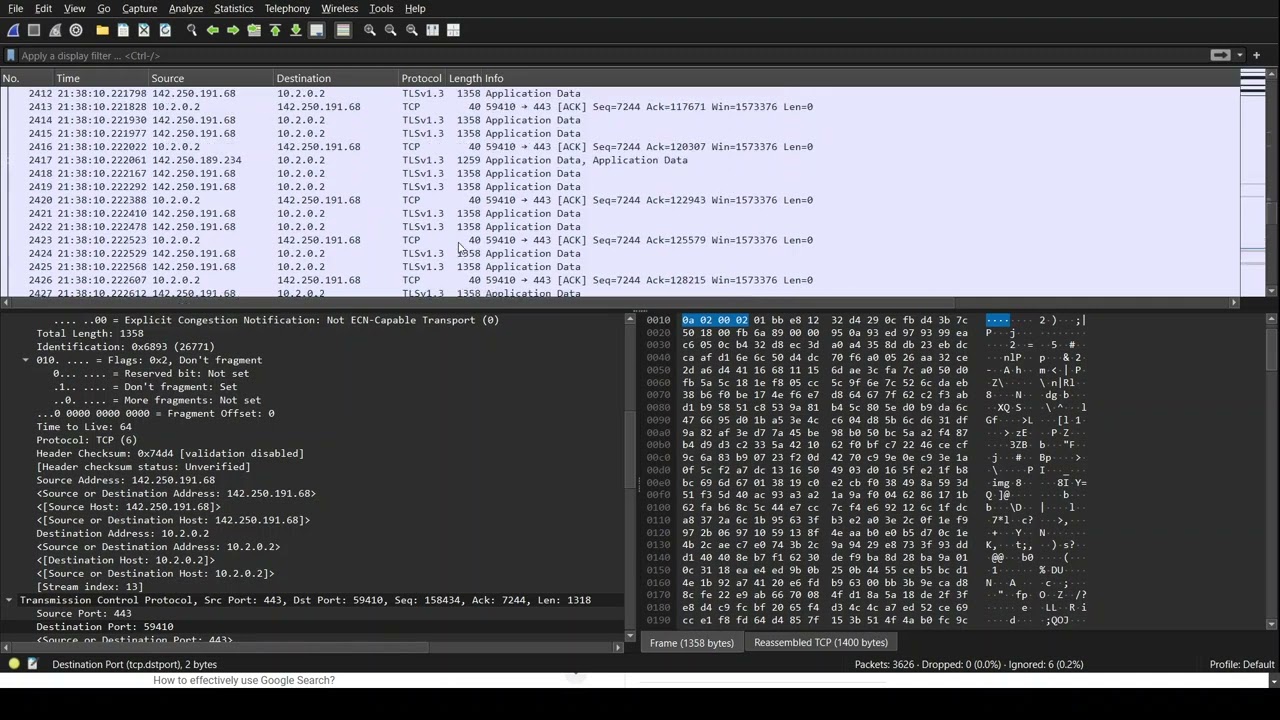This screenshot has height=720, width=1280.
Task: Collapse the Flags: 0x2 tree node
Action: 26,360
